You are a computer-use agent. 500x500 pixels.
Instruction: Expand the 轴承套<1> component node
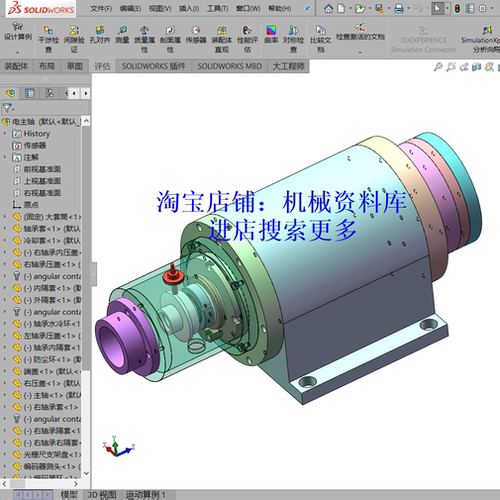tap(5, 228)
